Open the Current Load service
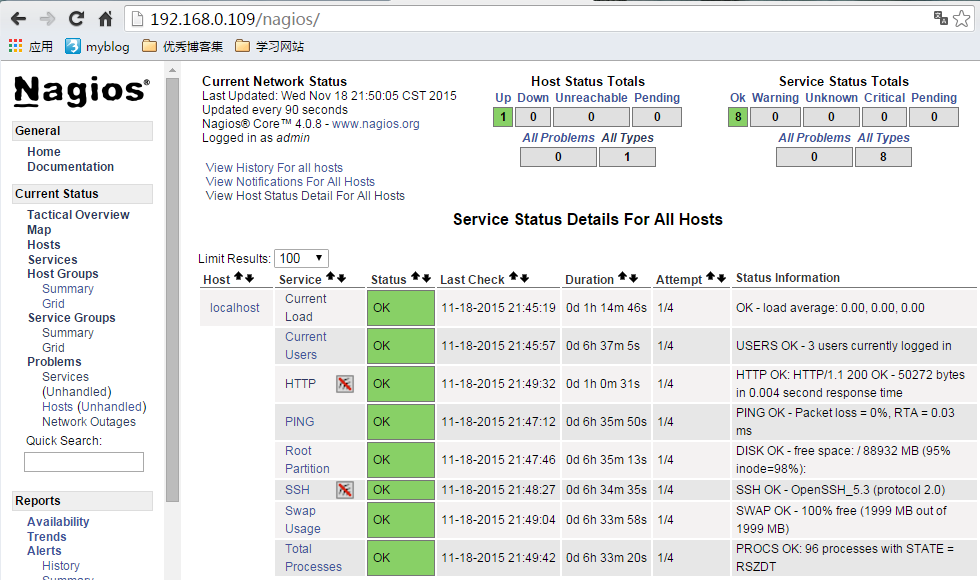 [x=306, y=308]
